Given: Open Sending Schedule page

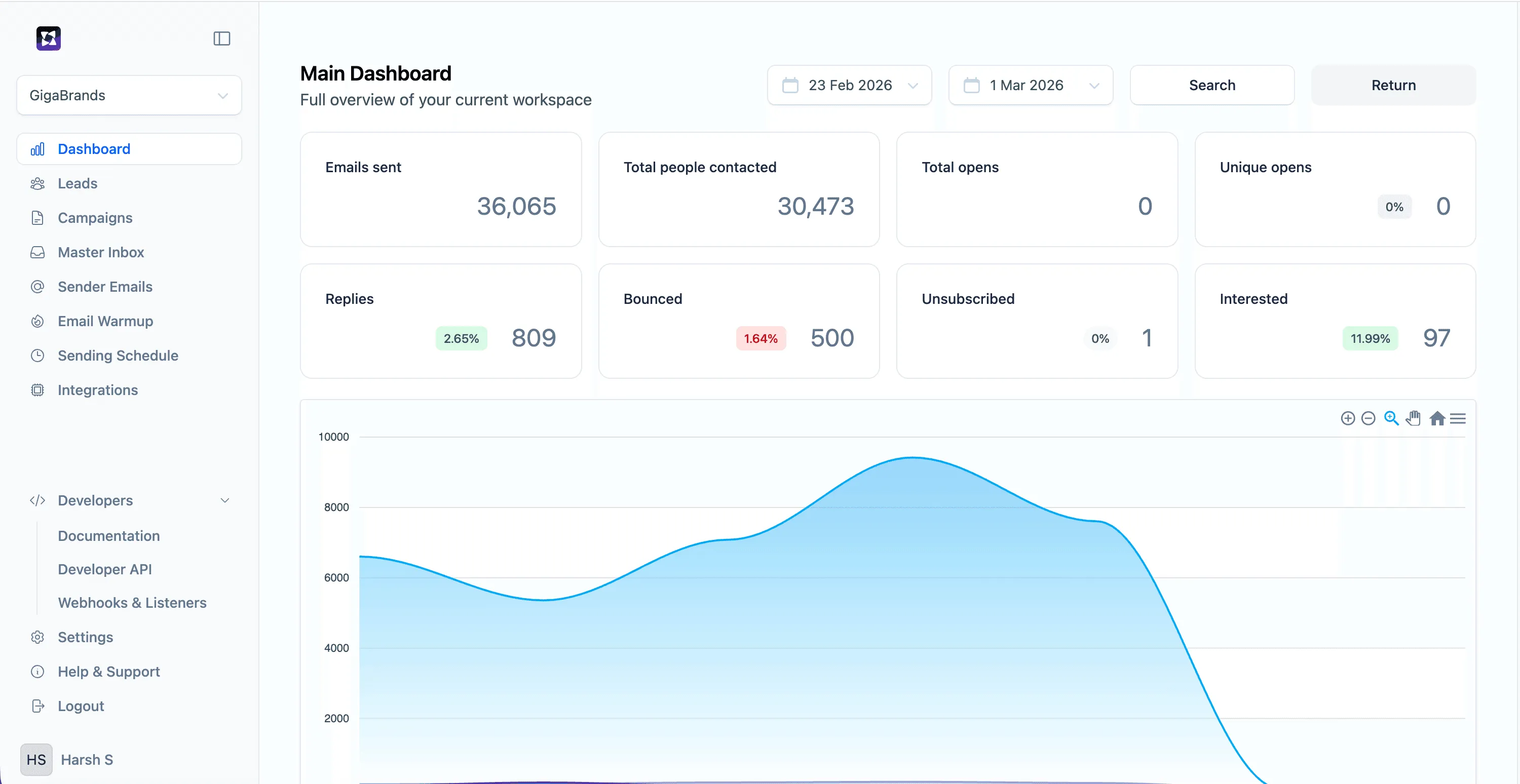Looking at the screenshot, I should [x=118, y=355].
